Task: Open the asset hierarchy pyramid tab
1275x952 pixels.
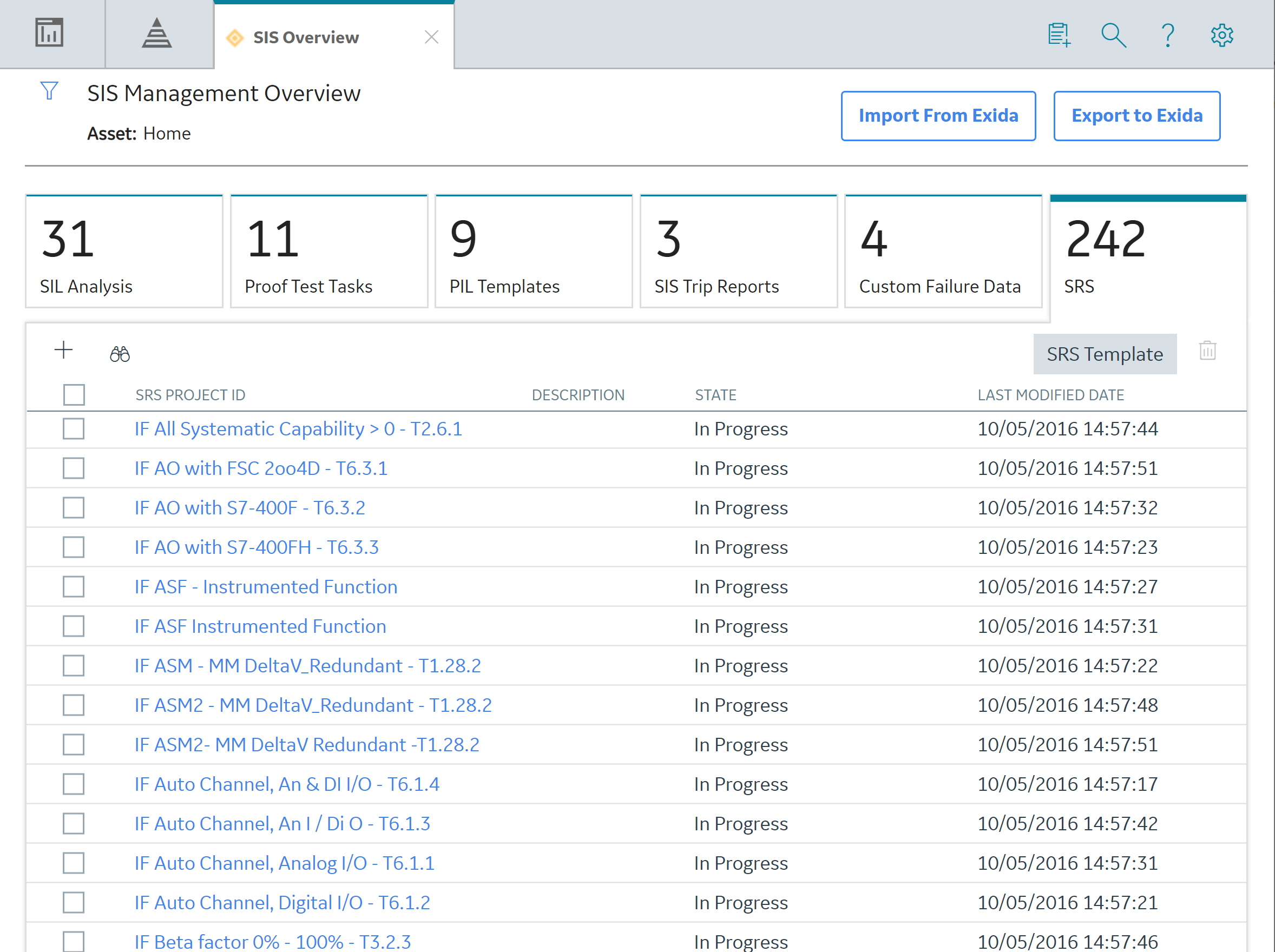Action: point(157,33)
